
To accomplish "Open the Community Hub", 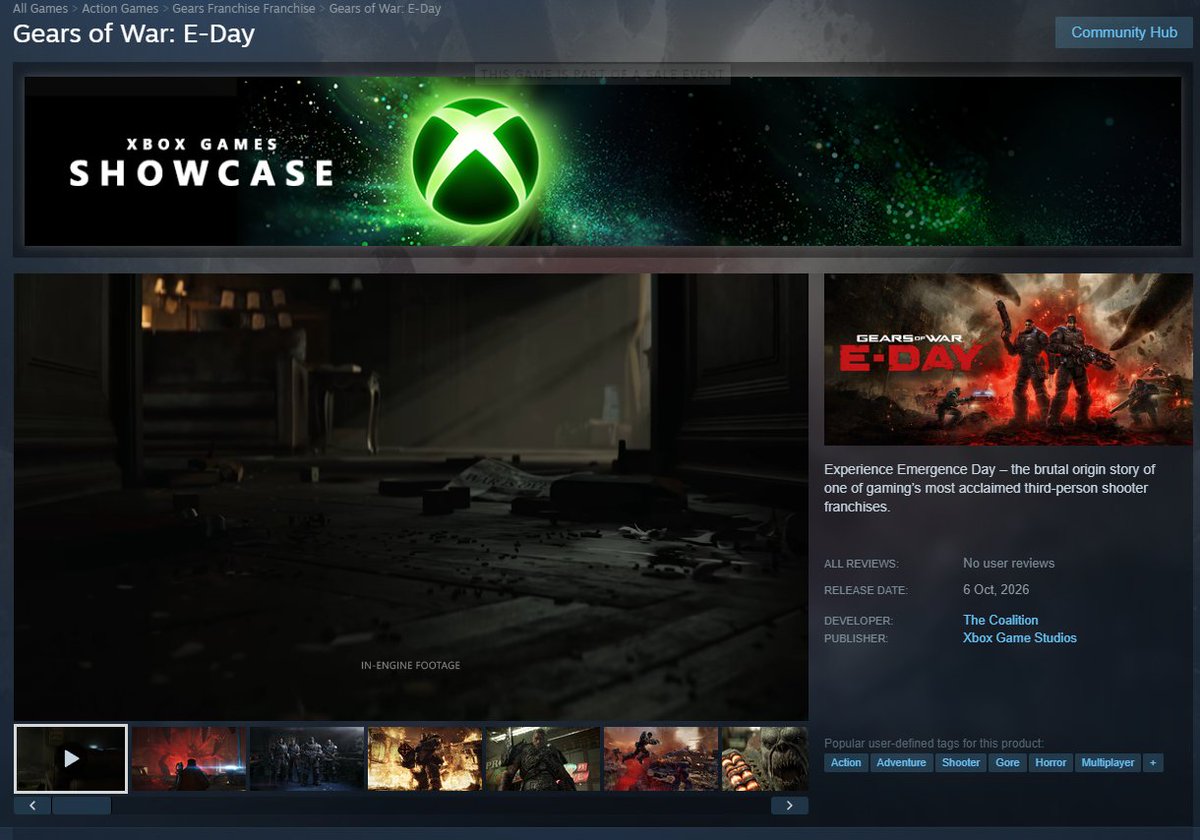I will pyautogui.click(x=1124, y=32).
